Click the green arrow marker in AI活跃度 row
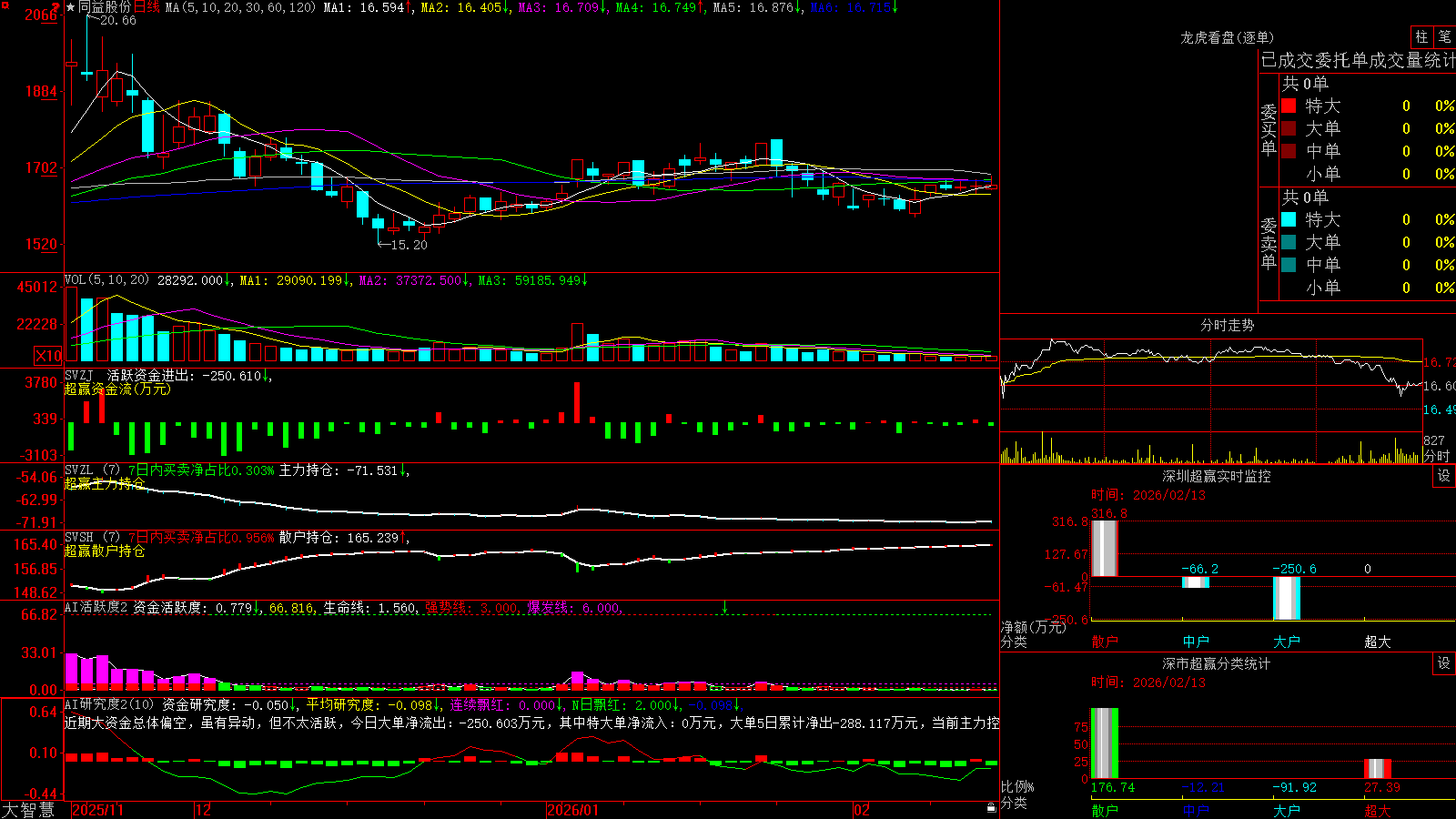 725,607
